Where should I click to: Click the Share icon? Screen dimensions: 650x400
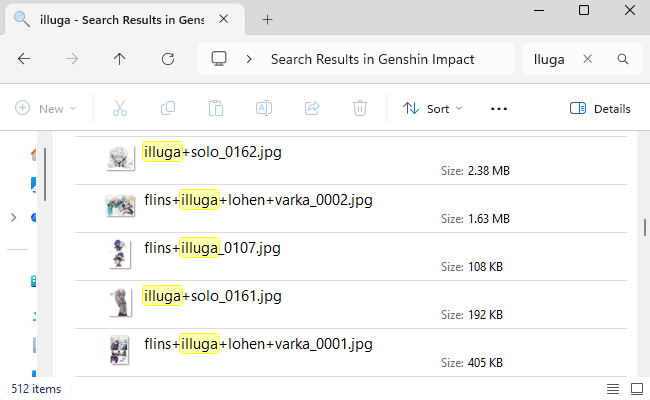coord(312,108)
